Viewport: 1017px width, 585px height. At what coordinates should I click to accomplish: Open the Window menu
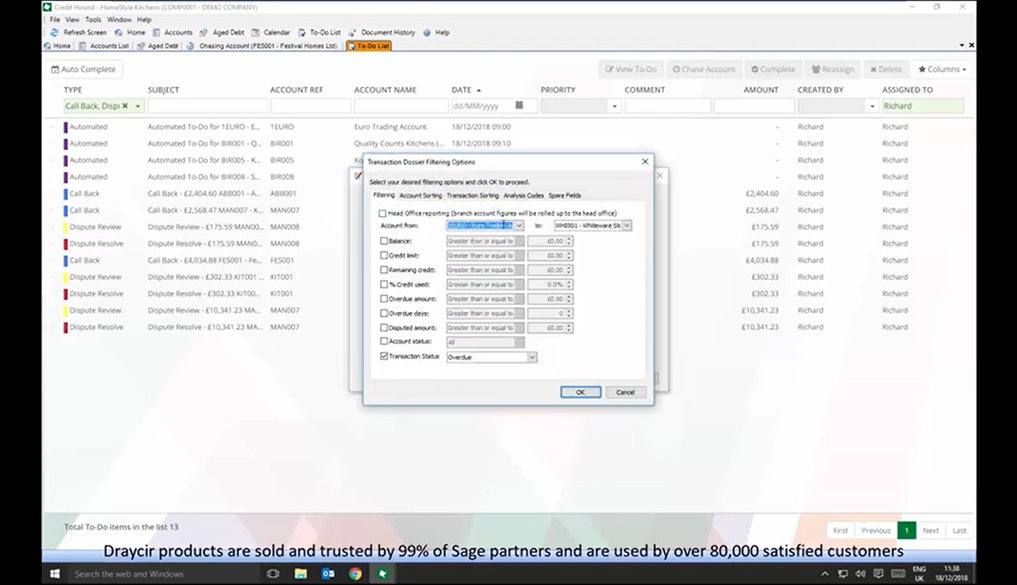119,19
